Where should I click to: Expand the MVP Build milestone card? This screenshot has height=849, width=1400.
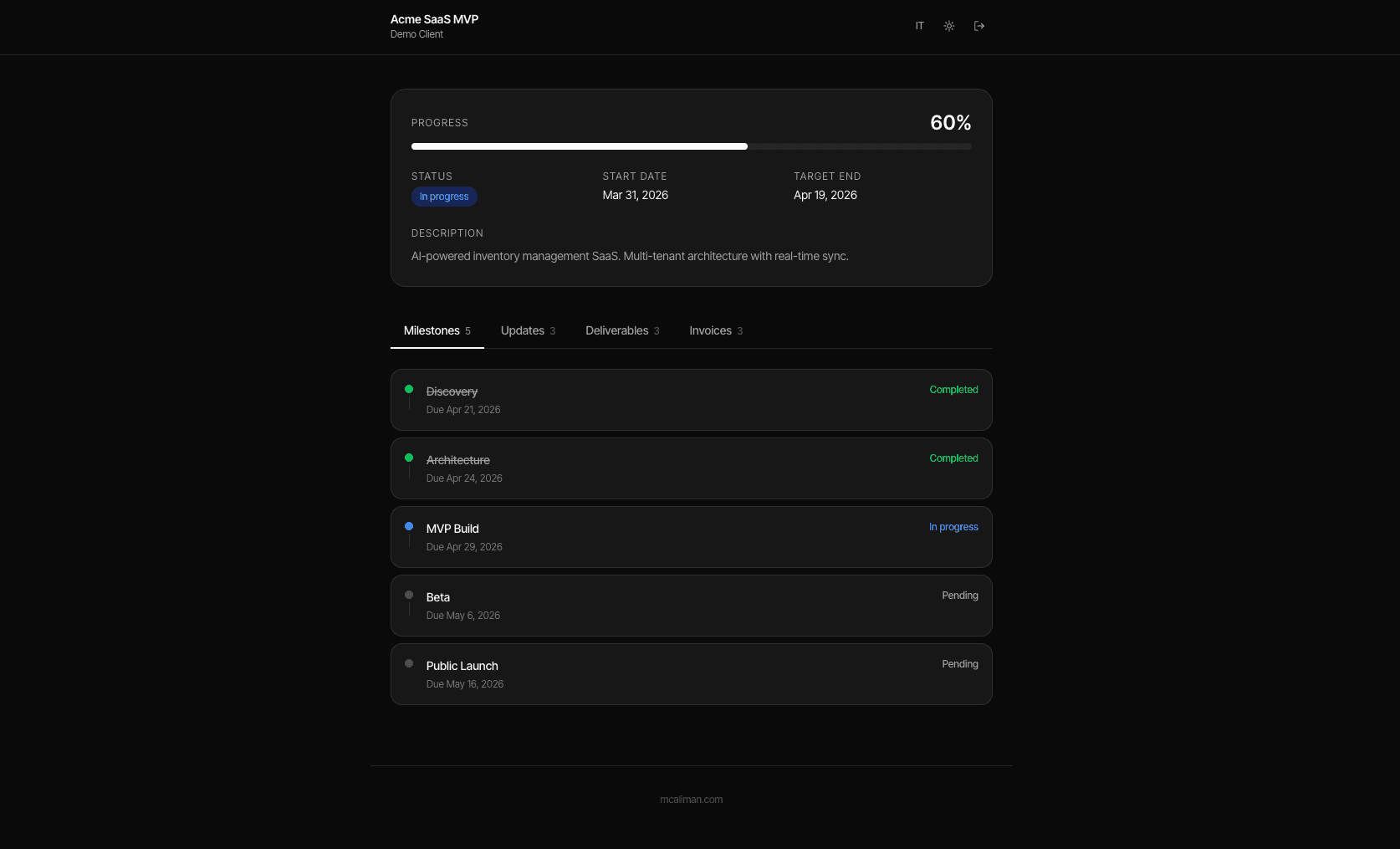(691, 536)
